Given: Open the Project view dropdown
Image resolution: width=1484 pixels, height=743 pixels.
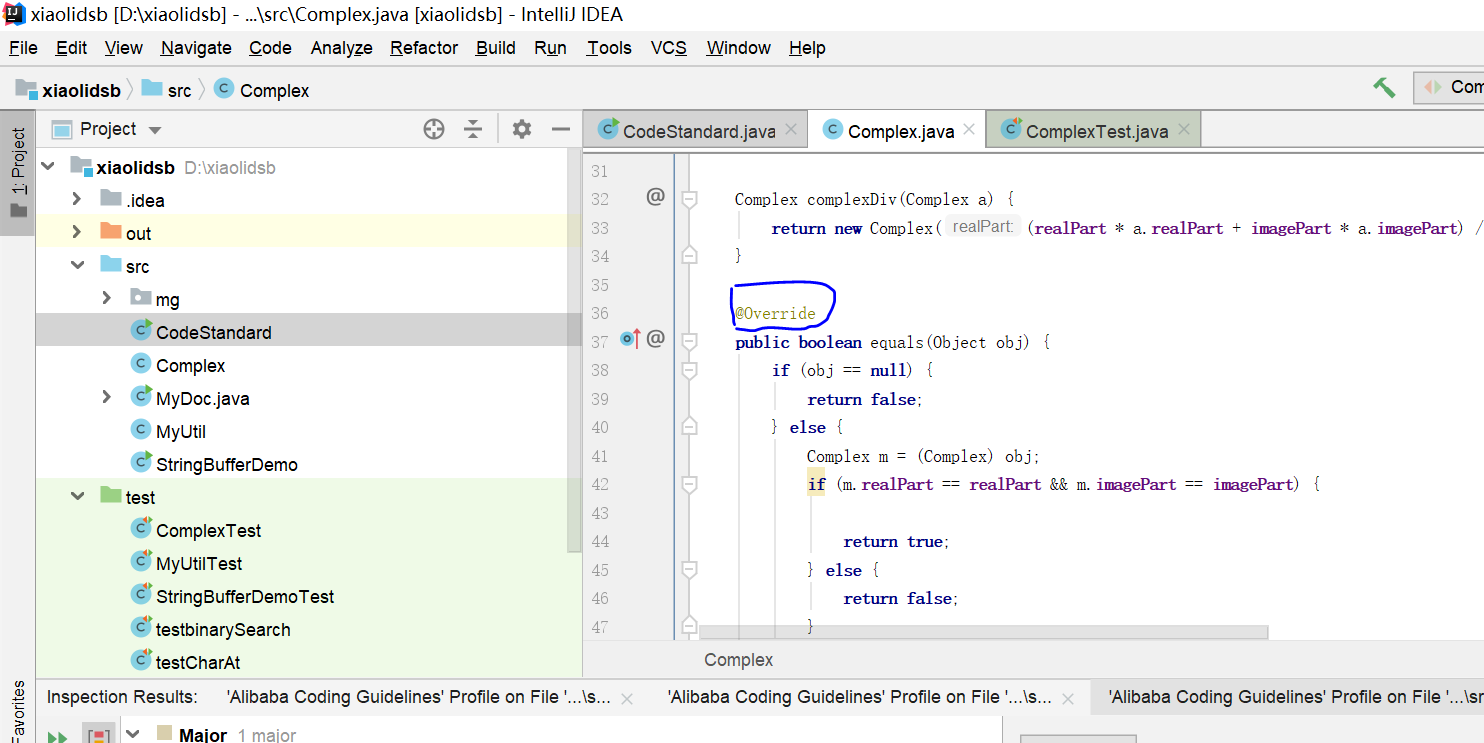Looking at the screenshot, I should (154, 130).
